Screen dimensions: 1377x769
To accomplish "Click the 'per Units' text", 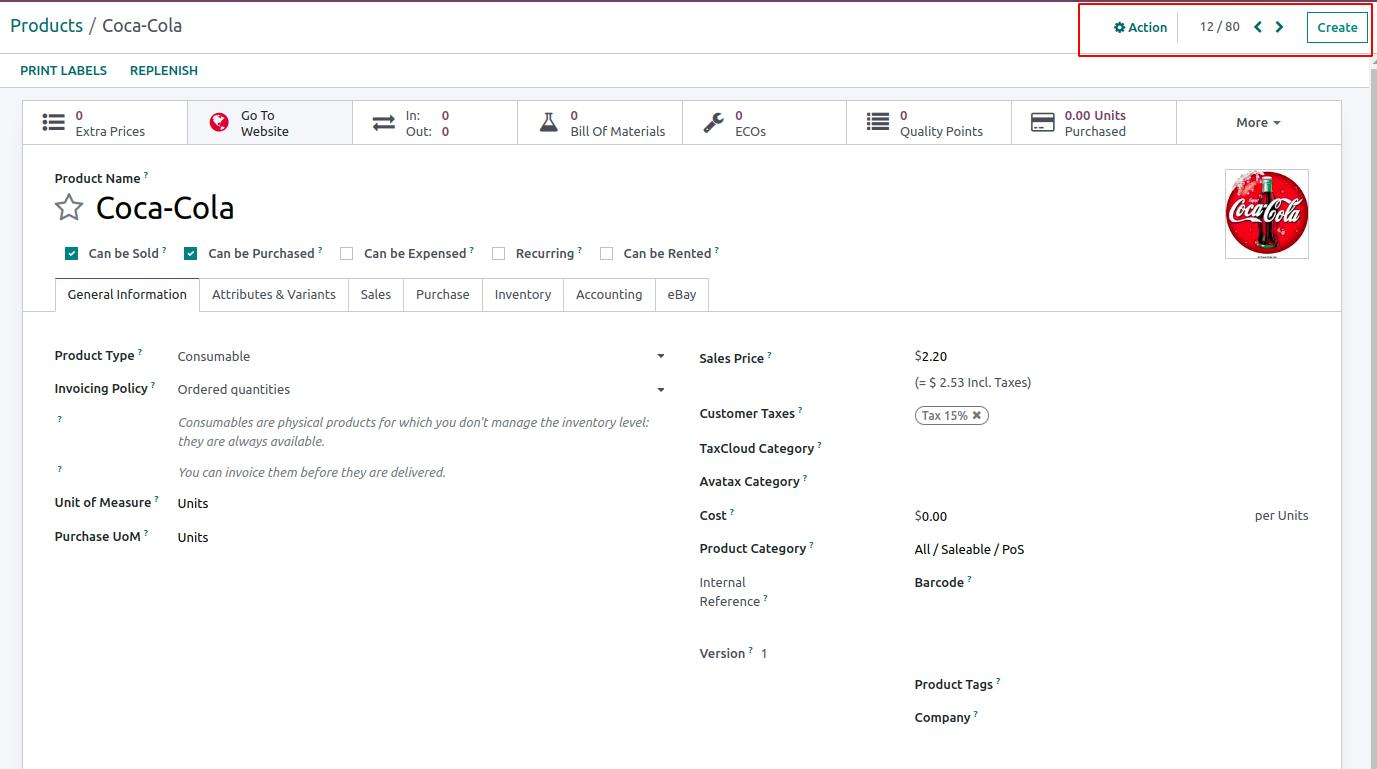I will click(1281, 516).
